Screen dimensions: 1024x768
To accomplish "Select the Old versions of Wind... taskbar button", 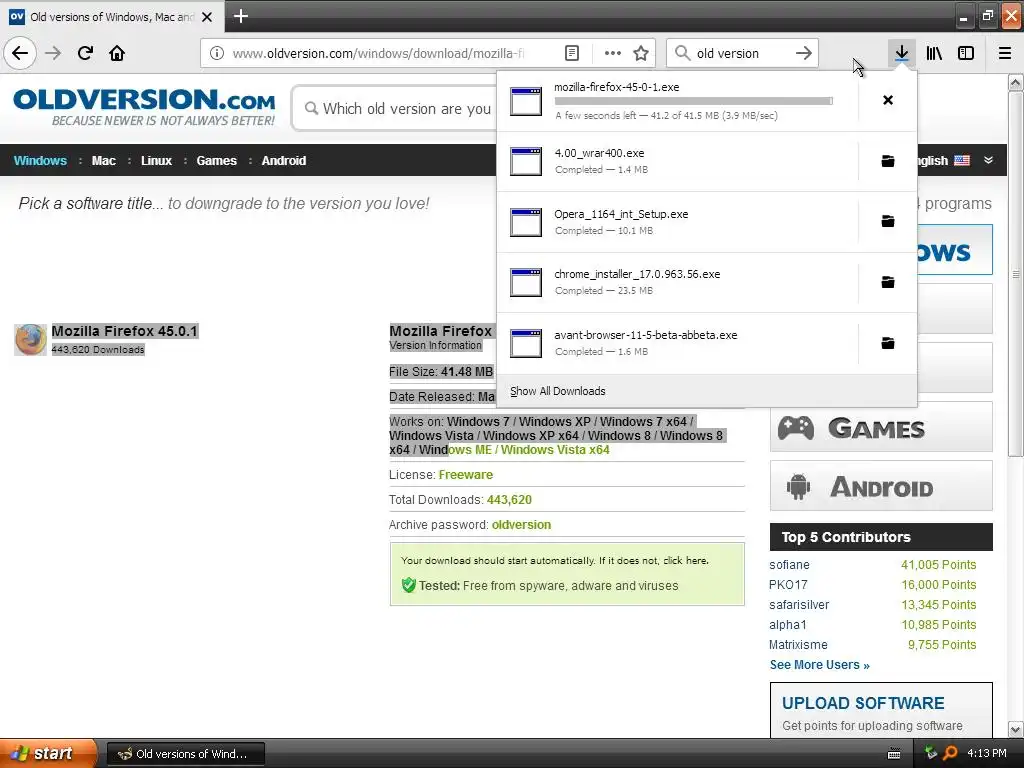I will tap(185, 754).
